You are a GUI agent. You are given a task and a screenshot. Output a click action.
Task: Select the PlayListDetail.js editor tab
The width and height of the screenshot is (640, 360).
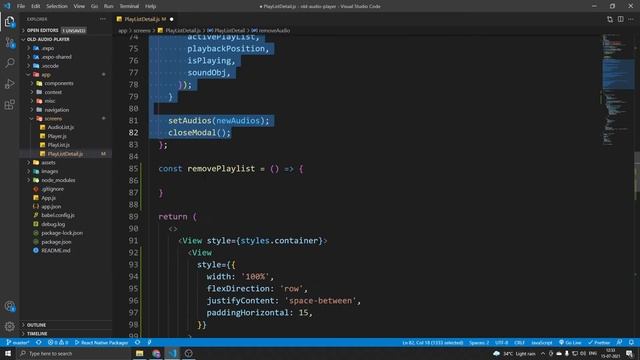(145, 19)
